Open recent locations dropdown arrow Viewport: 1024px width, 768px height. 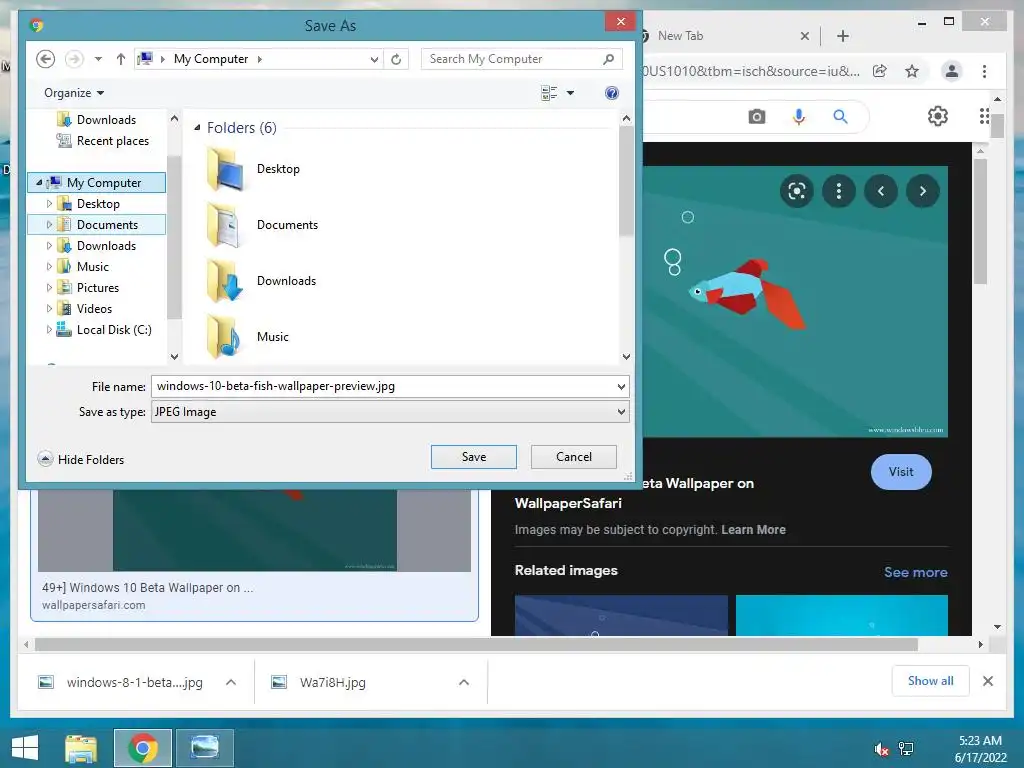coord(98,59)
